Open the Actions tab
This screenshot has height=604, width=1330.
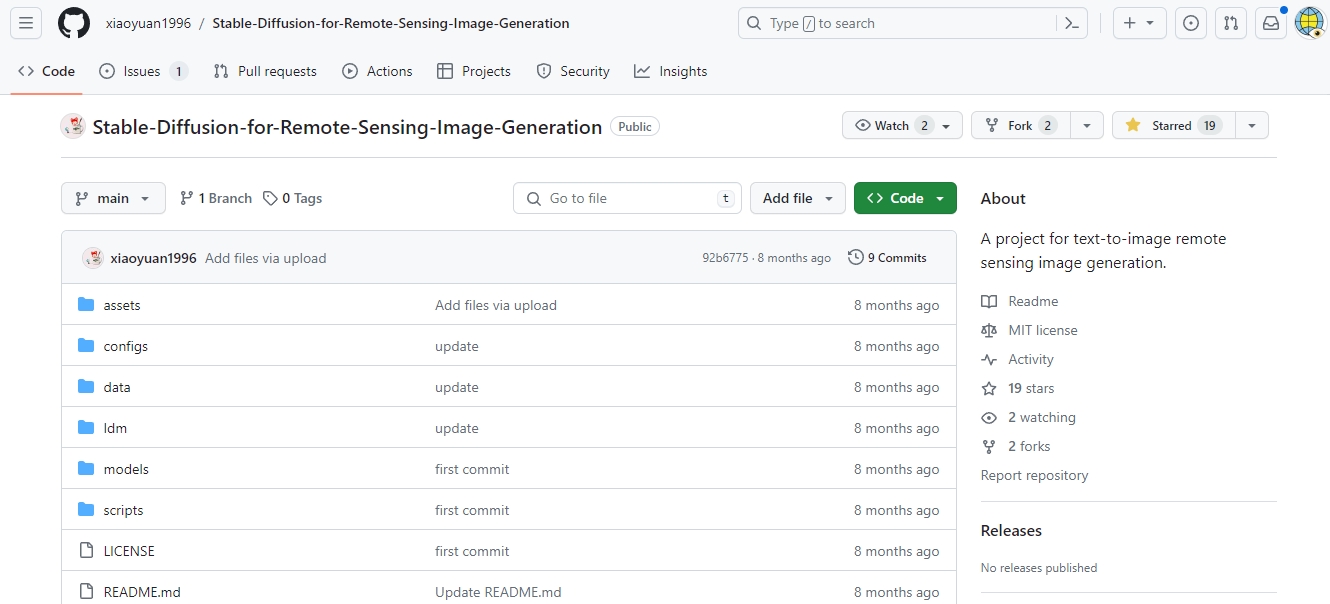tap(377, 71)
